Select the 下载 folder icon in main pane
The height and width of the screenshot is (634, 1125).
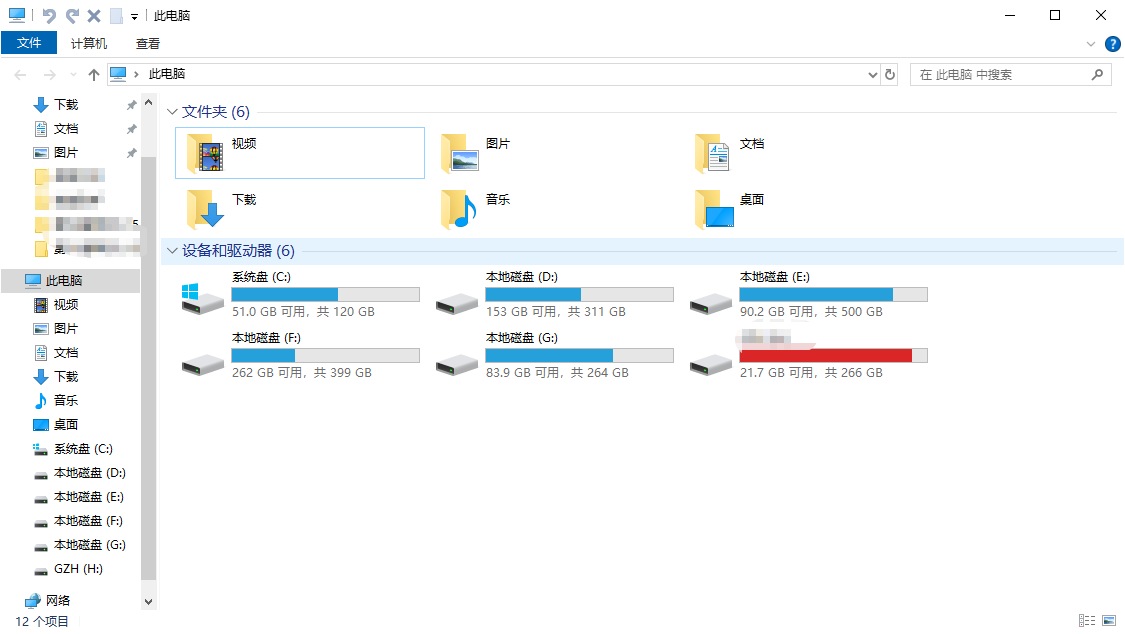click(x=205, y=209)
